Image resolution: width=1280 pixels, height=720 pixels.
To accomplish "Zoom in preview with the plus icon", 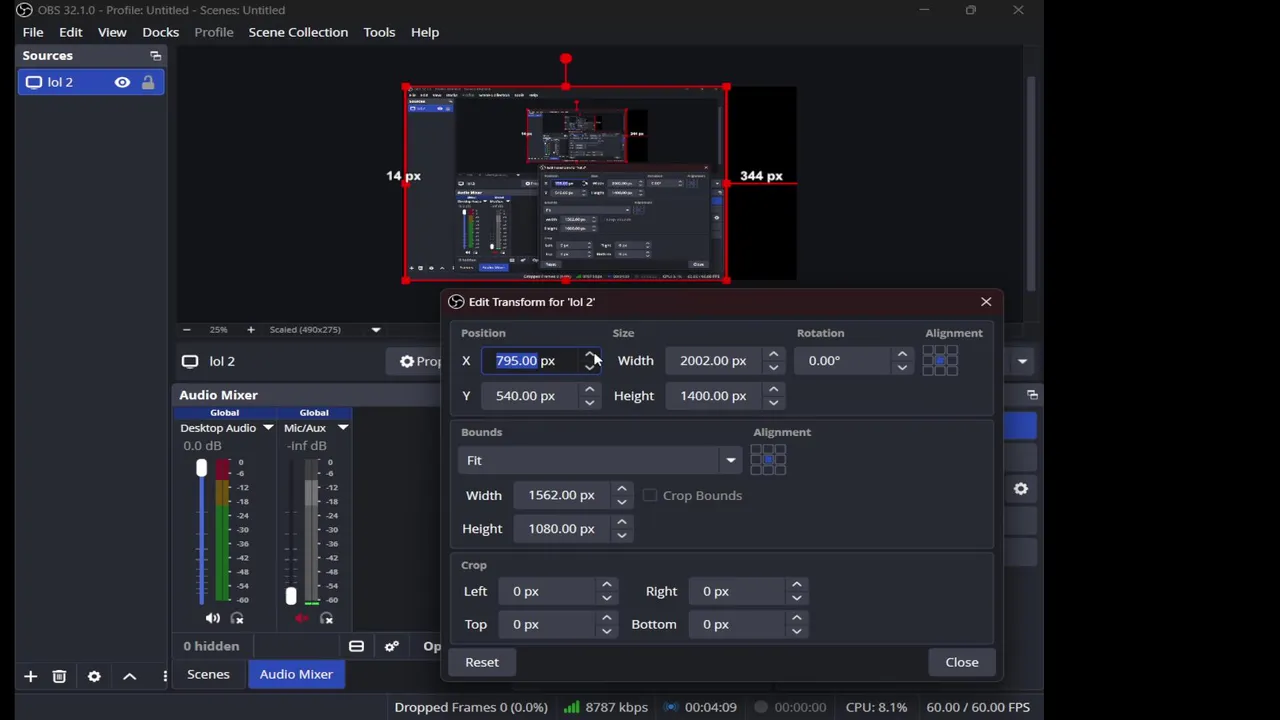I will [x=250, y=329].
